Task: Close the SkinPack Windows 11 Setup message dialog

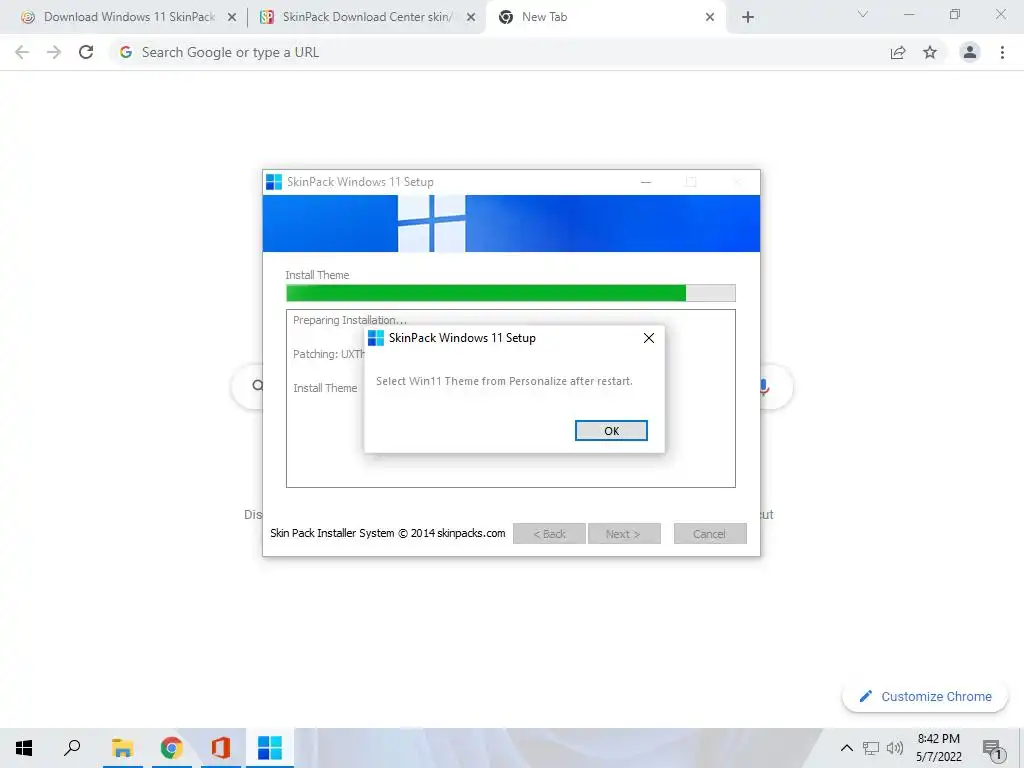Action: pyautogui.click(x=648, y=338)
